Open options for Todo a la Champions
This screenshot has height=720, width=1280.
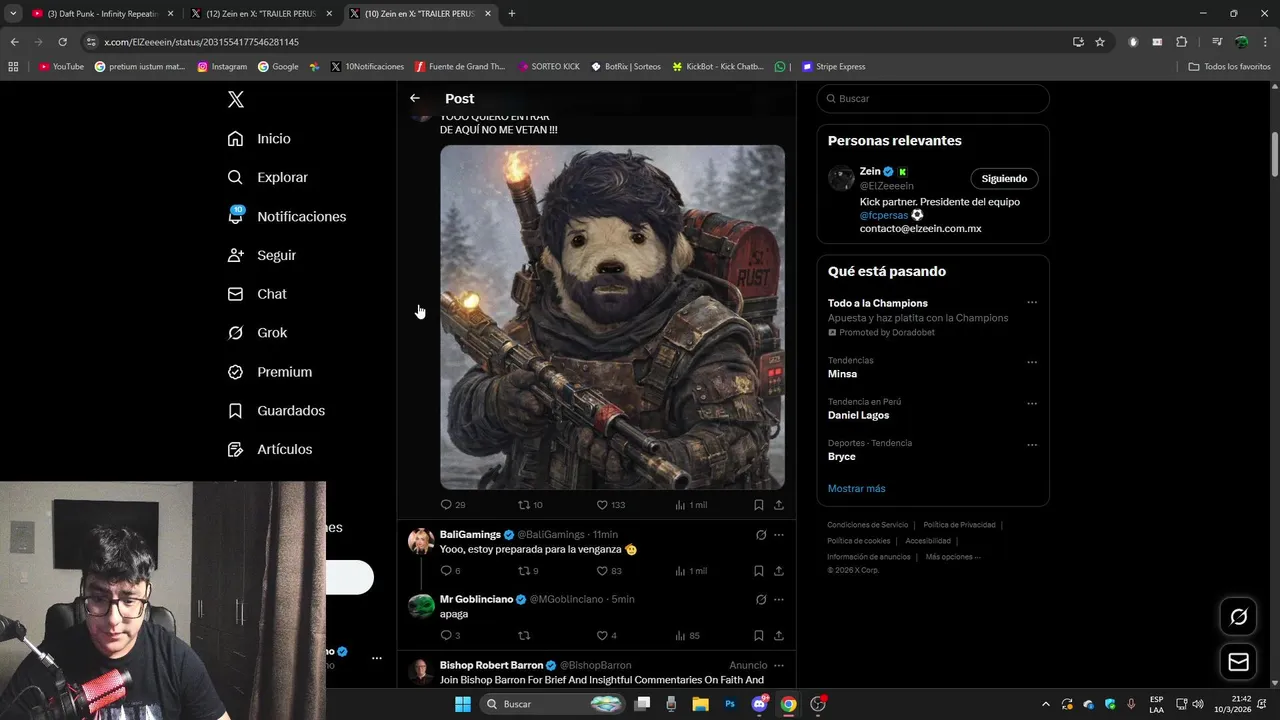pyautogui.click(x=1032, y=302)
